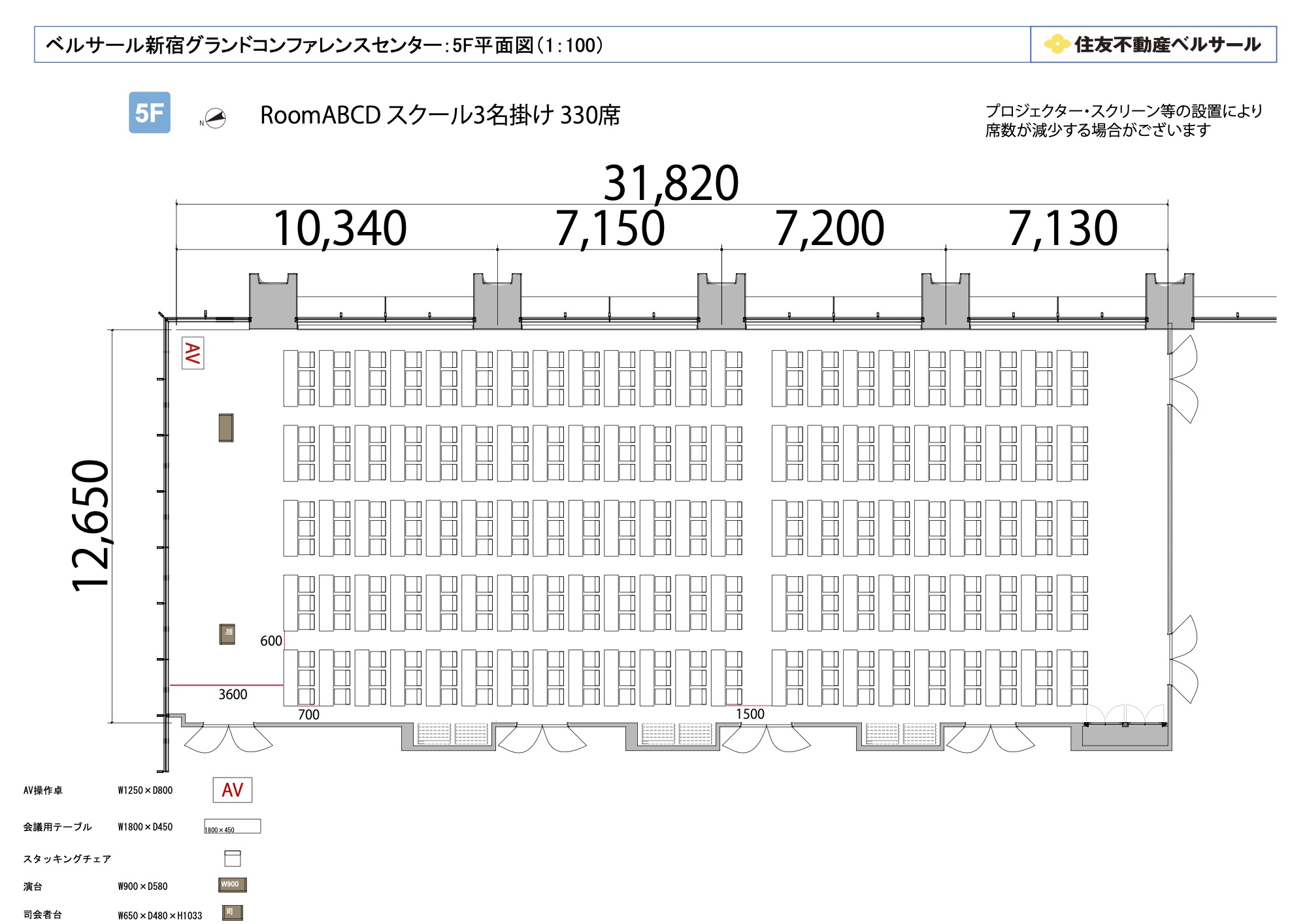
Task: Click the upper right-wall double door
Action: (x=1183, y=379)
